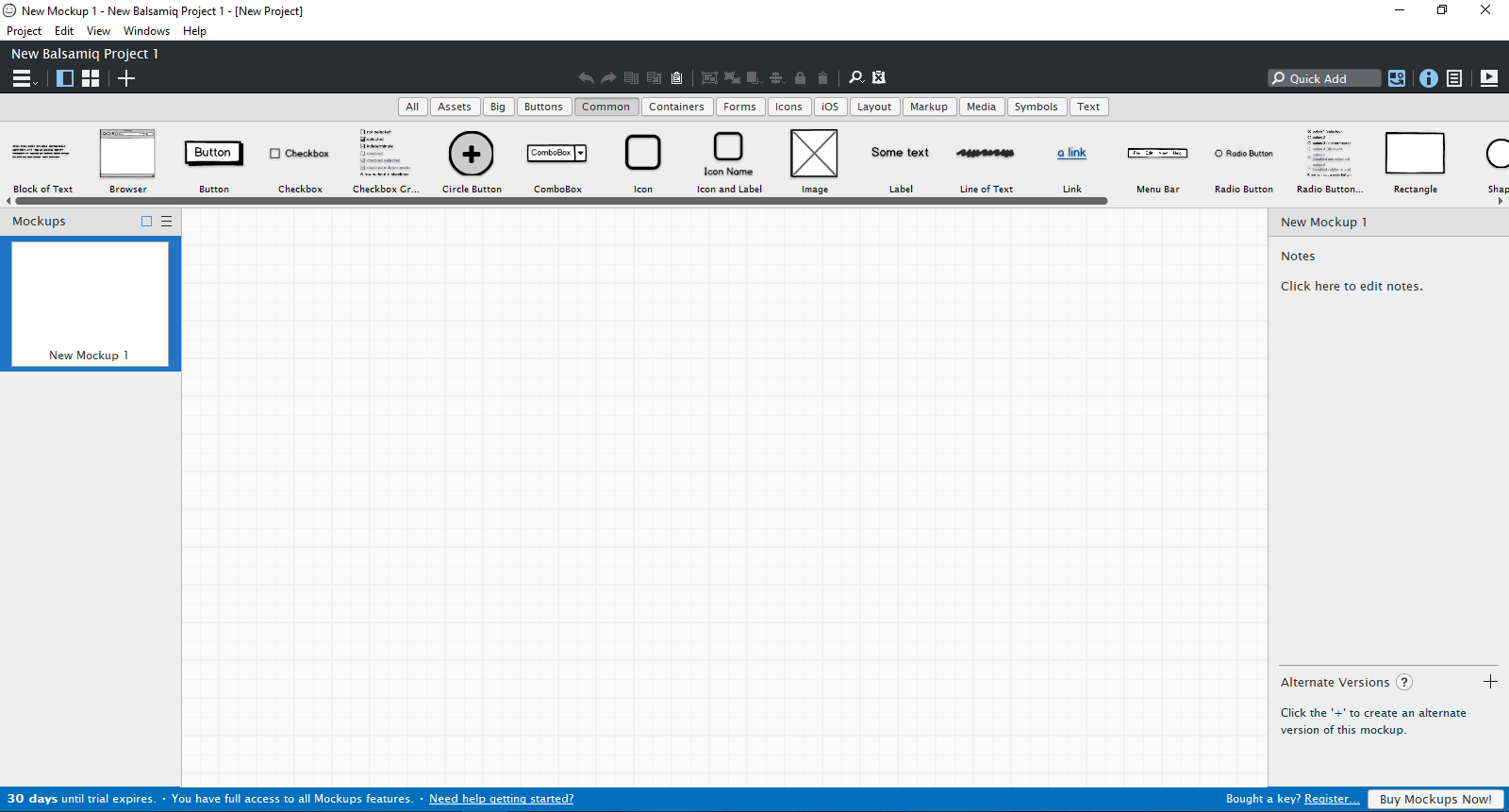Click the clear markup icon beside search
The image size is (1509, 812).
tap(879, 77)
